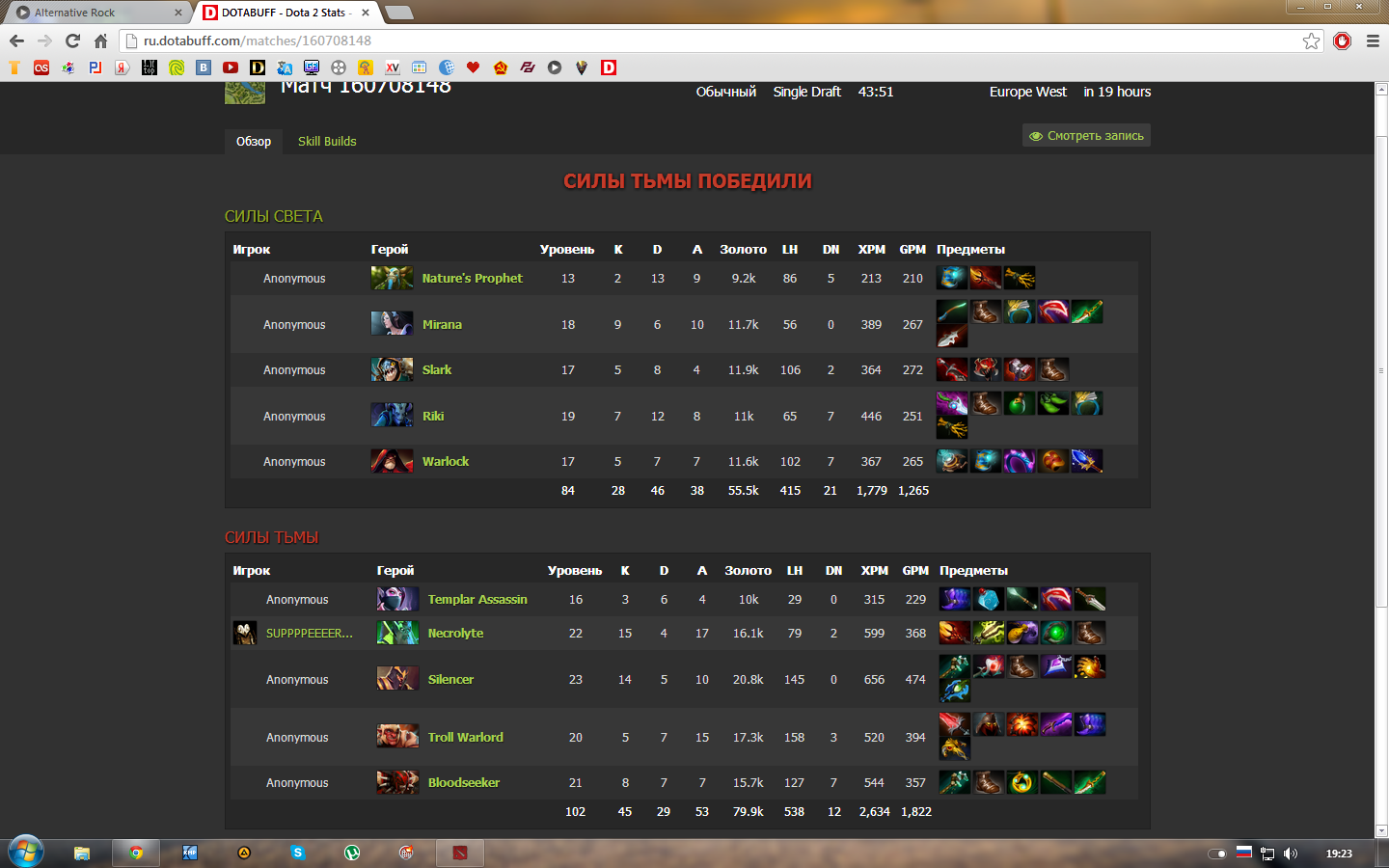Click the volume icon in system tray

click(x=1291, y=854)
